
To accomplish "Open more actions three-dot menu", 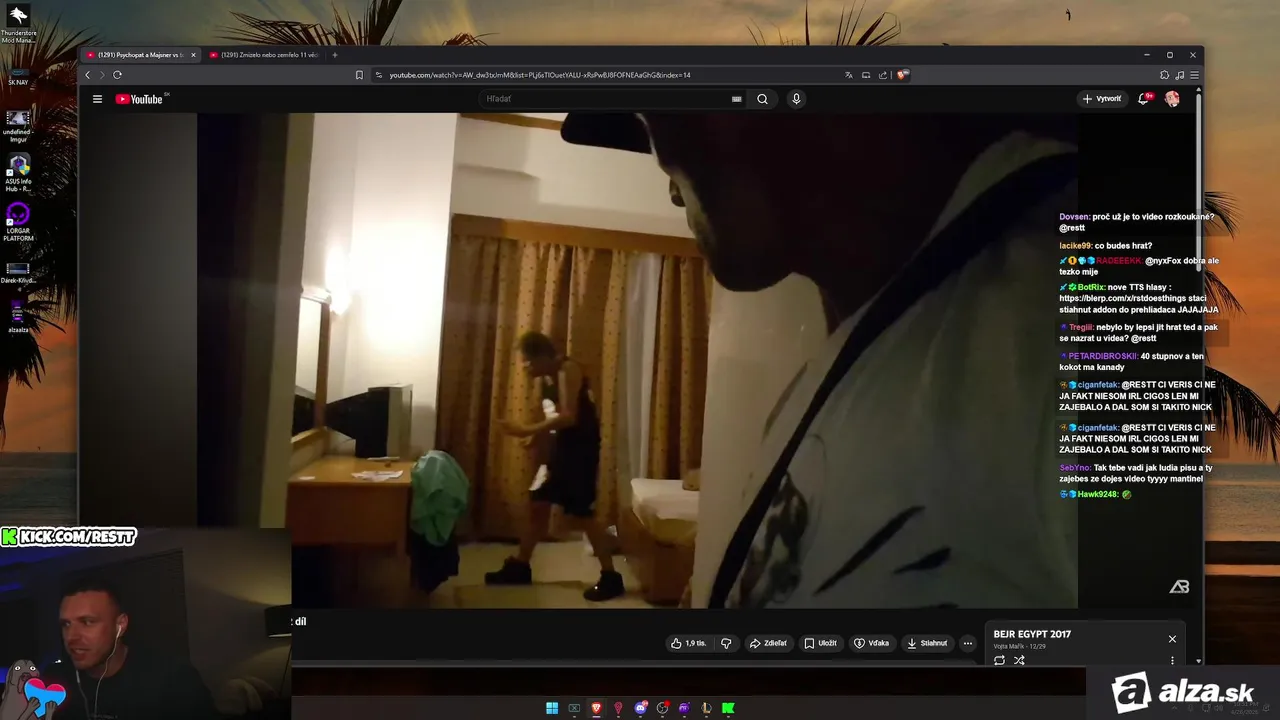I will coord(967,643).
